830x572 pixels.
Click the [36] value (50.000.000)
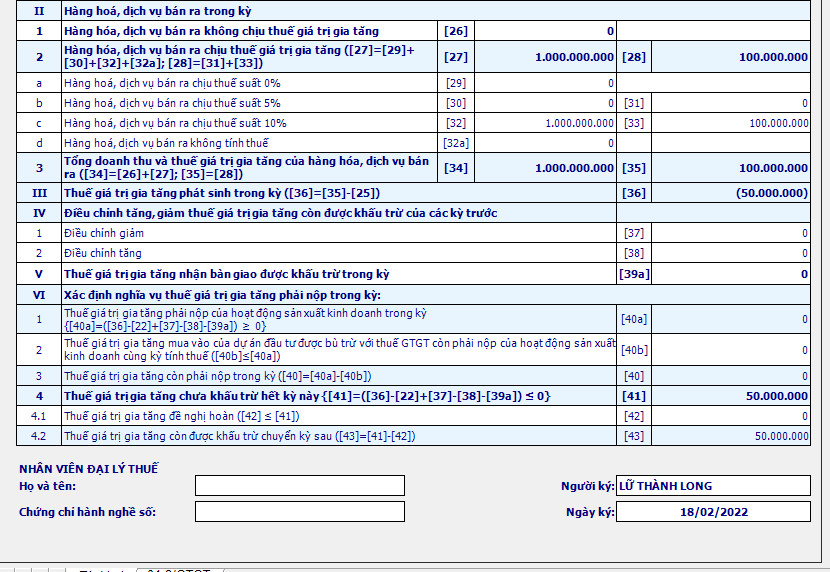coord(730,193)
